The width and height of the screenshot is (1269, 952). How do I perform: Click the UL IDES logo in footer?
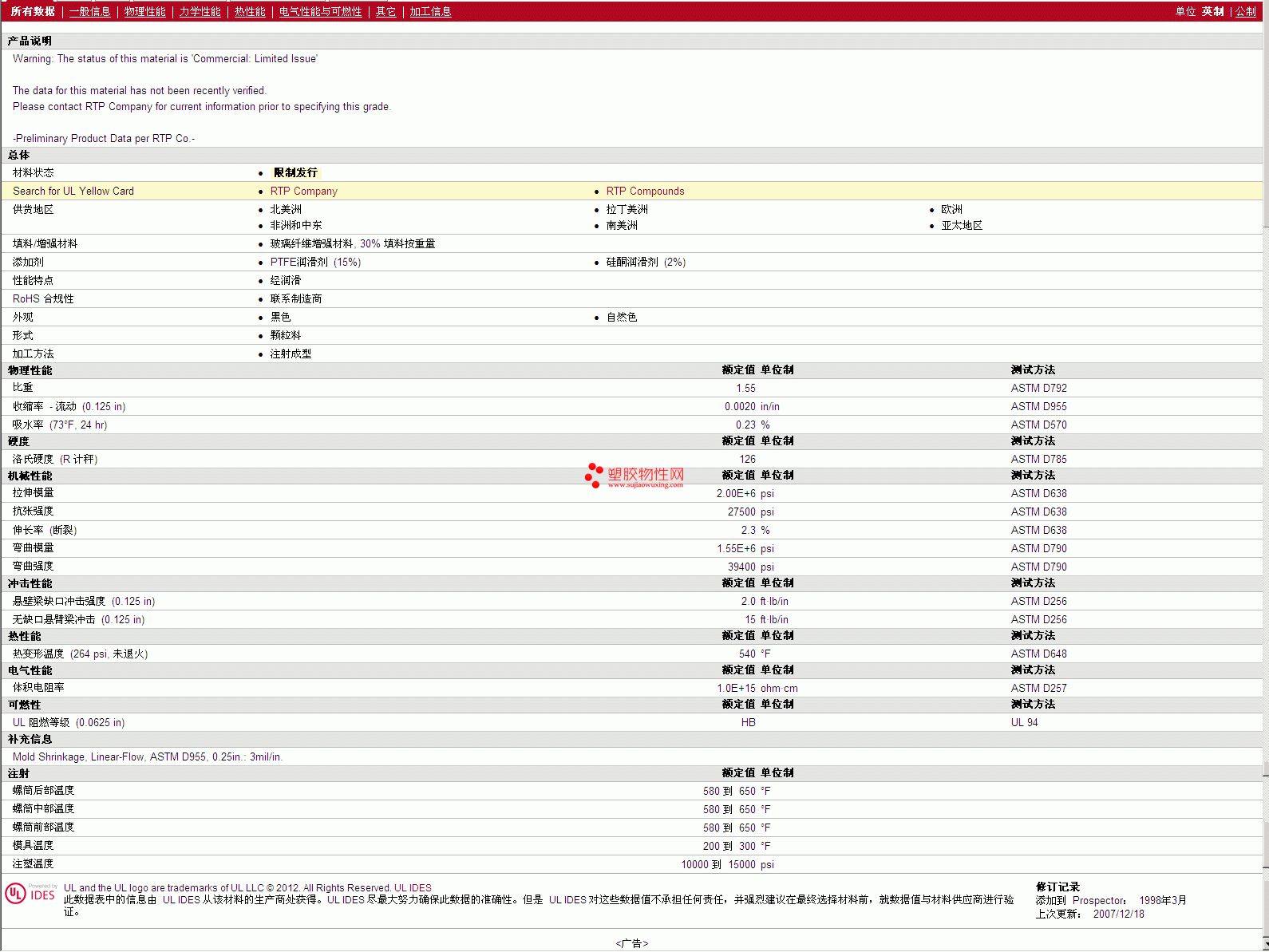(30, 893)
